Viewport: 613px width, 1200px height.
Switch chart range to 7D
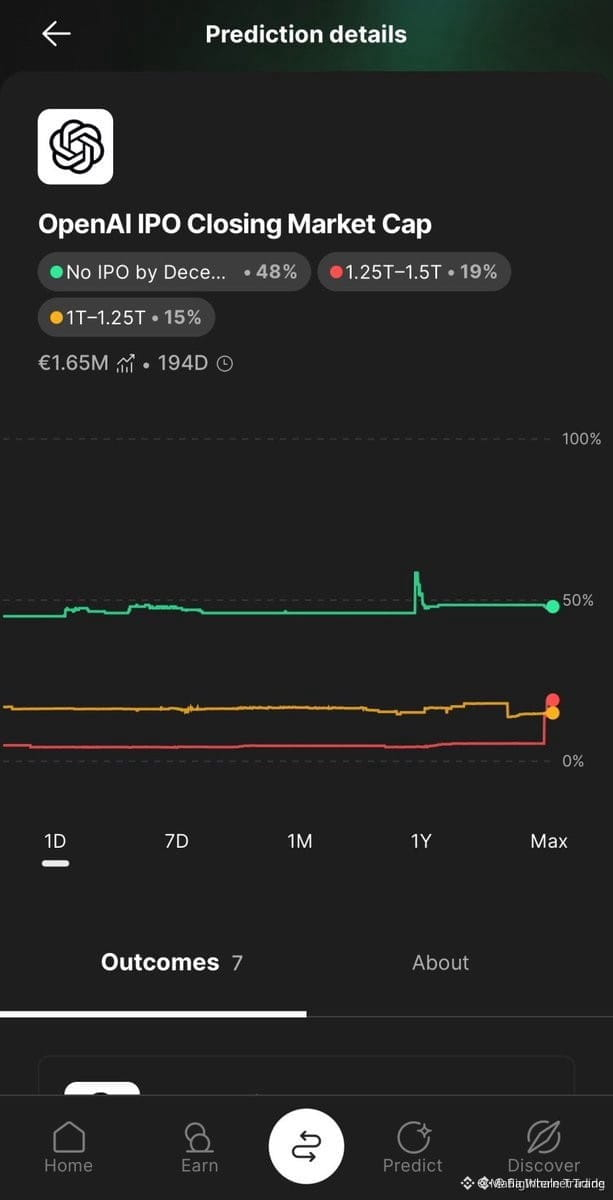click(176, 841)
